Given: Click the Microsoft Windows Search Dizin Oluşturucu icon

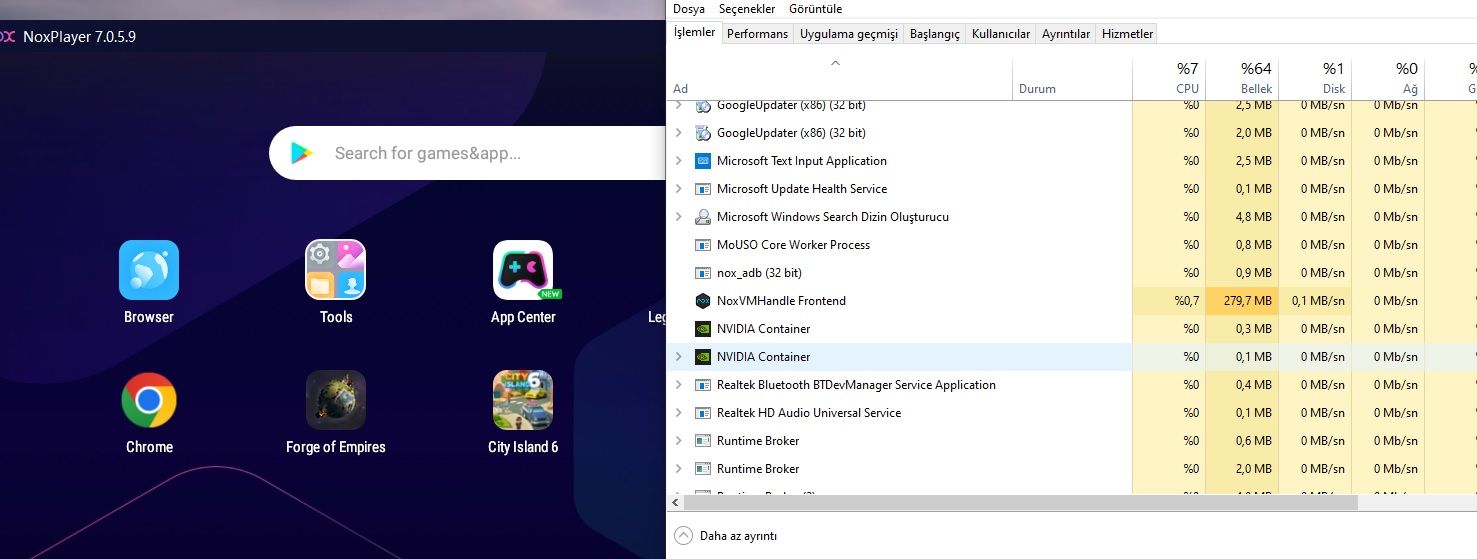Looking at the screenshot, I should (702, 216).
